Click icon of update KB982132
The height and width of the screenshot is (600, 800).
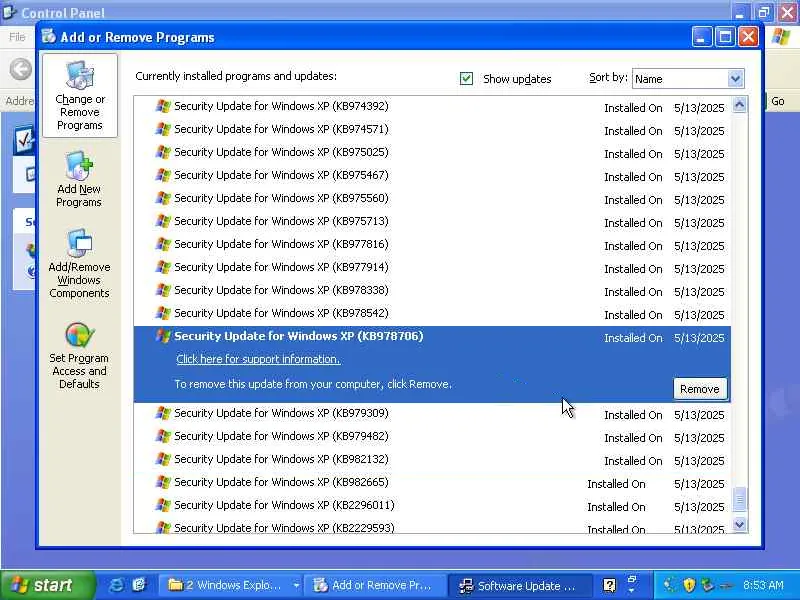(x=163, y=459)
